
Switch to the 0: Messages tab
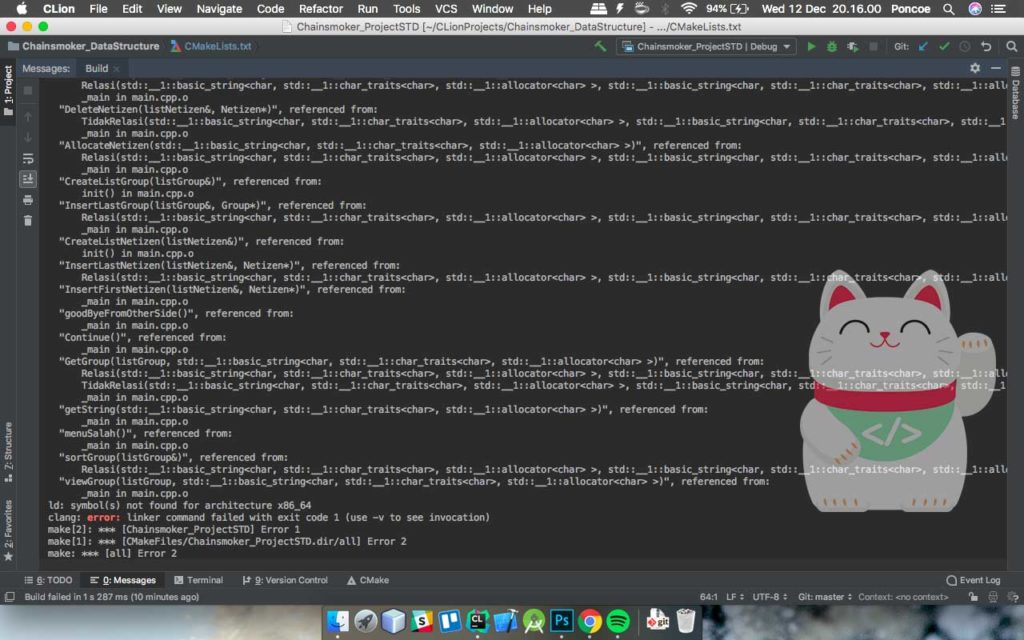coord(123,580)
